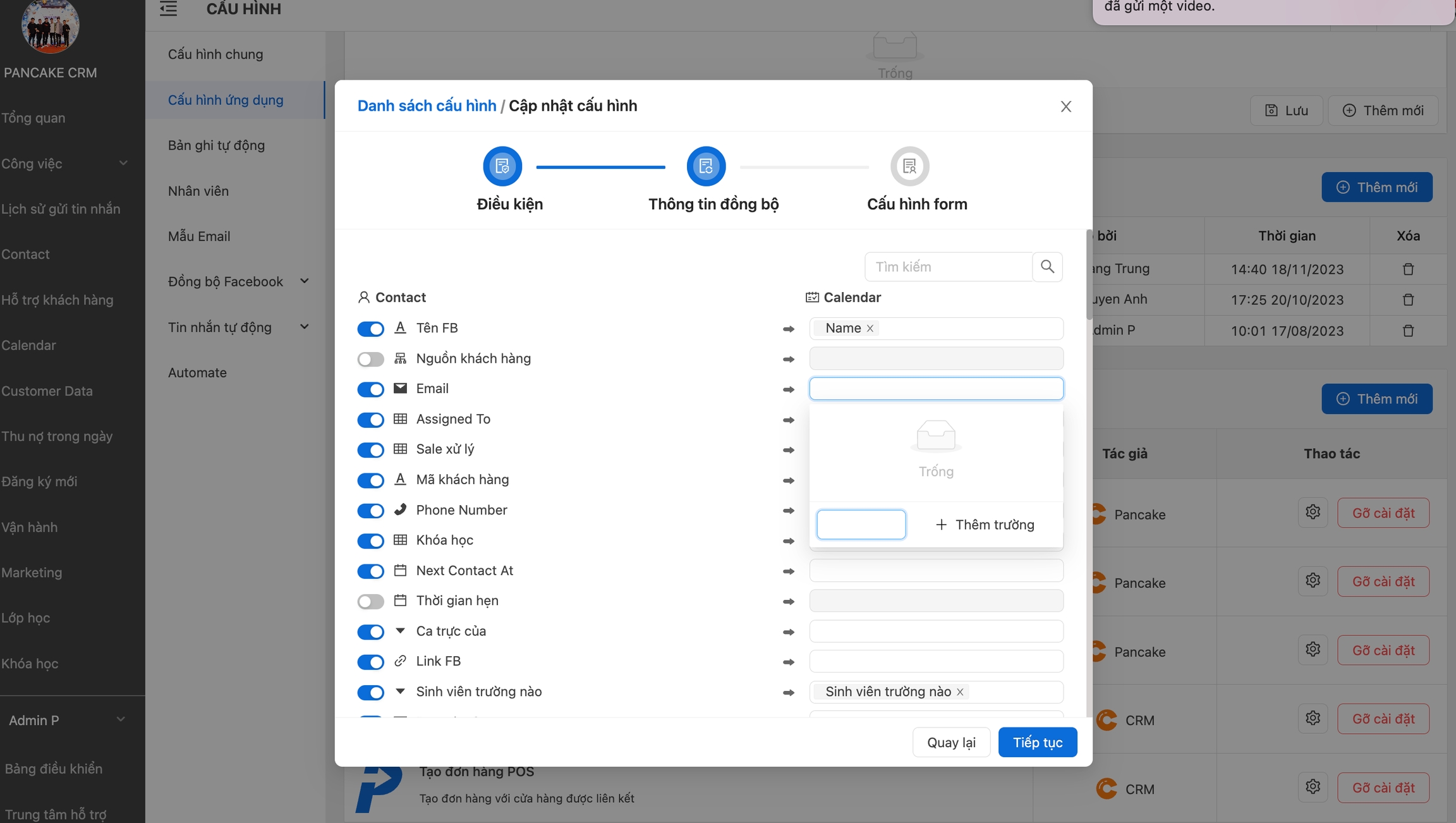The width and height of the screenshot is (1456, 823).
Task: Open Calendar field dropdown for Next Contact At
Action: pyautogui.click(x=935, y=571)
